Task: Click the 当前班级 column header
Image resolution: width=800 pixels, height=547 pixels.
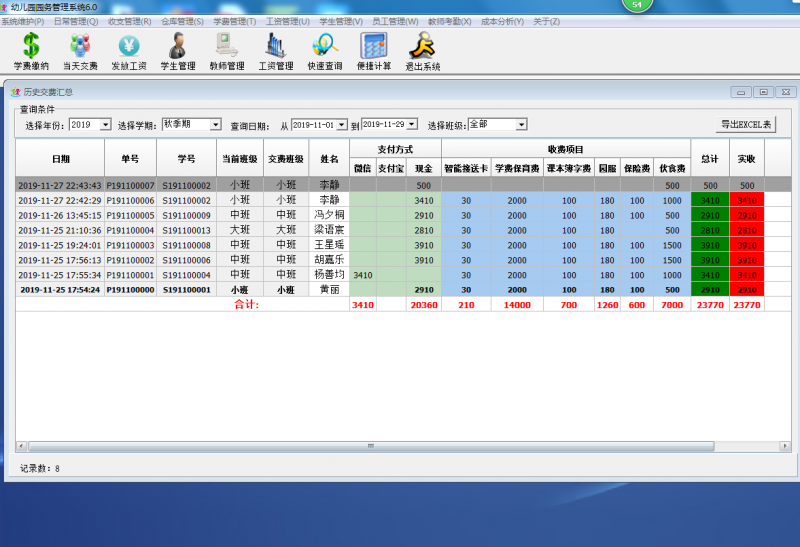Action: [240, 158]
